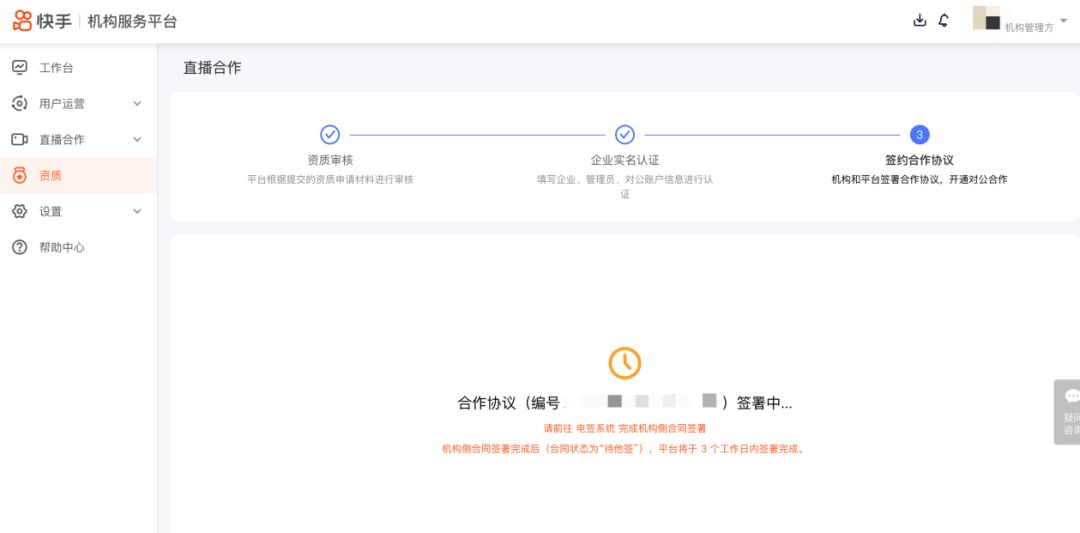
Task: Click 平台根据提交的资质申请材料进行审核 description
Action: tap(331, 180)
